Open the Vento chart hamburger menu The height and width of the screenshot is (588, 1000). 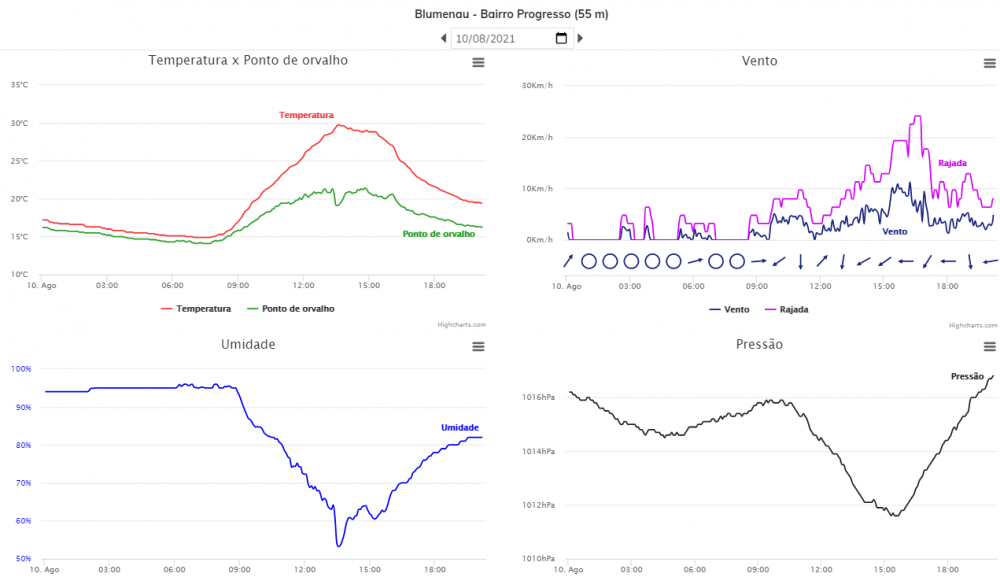989,63
